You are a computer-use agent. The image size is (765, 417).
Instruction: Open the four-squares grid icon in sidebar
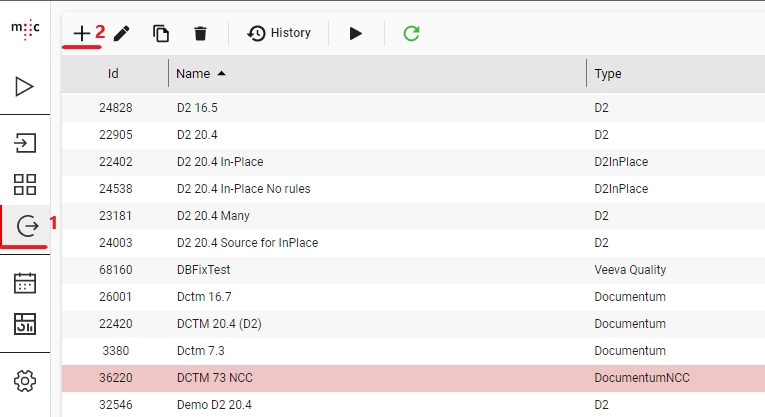click(x=25, y=184)
